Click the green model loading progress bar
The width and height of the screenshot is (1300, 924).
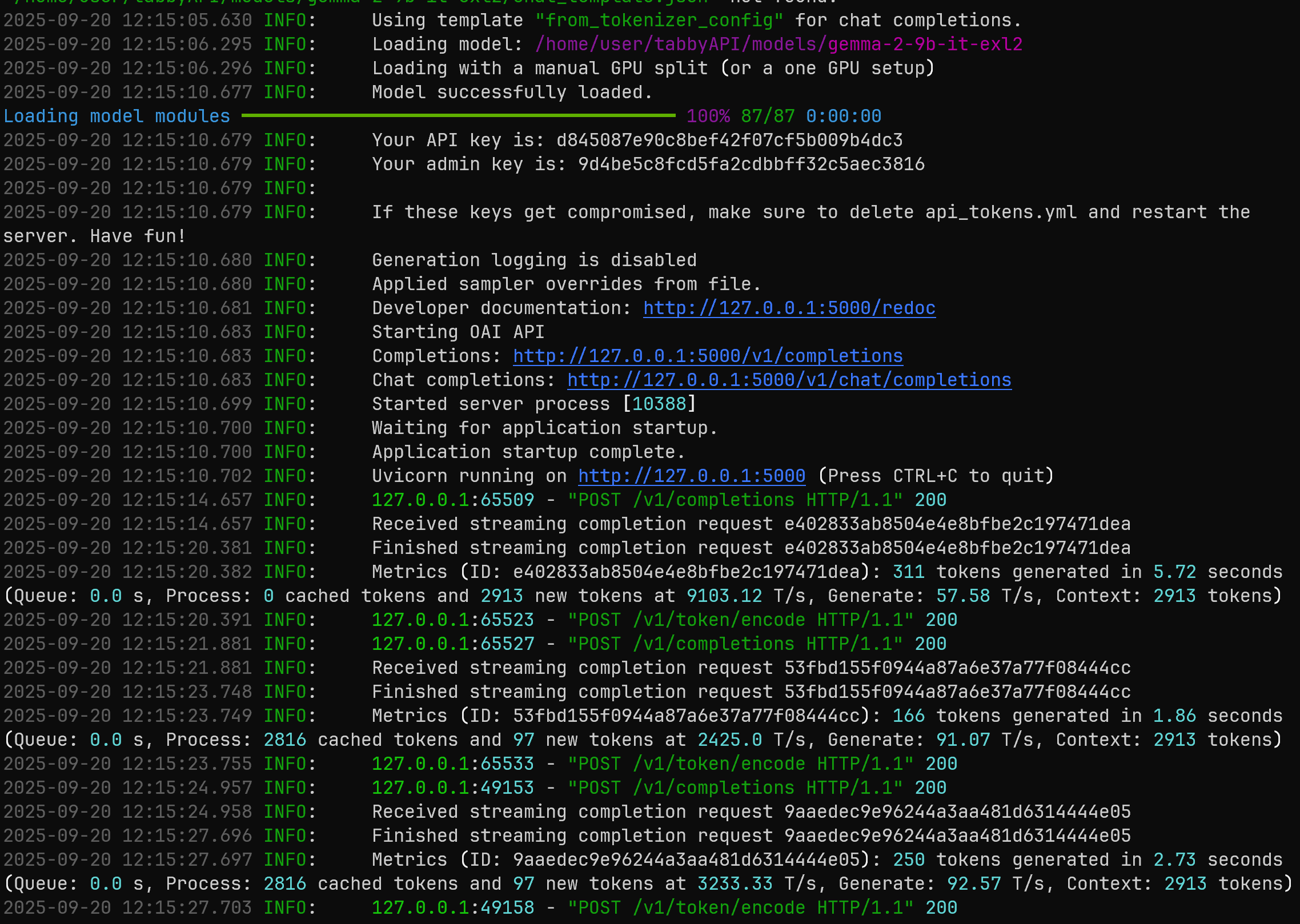click(458, 116)
